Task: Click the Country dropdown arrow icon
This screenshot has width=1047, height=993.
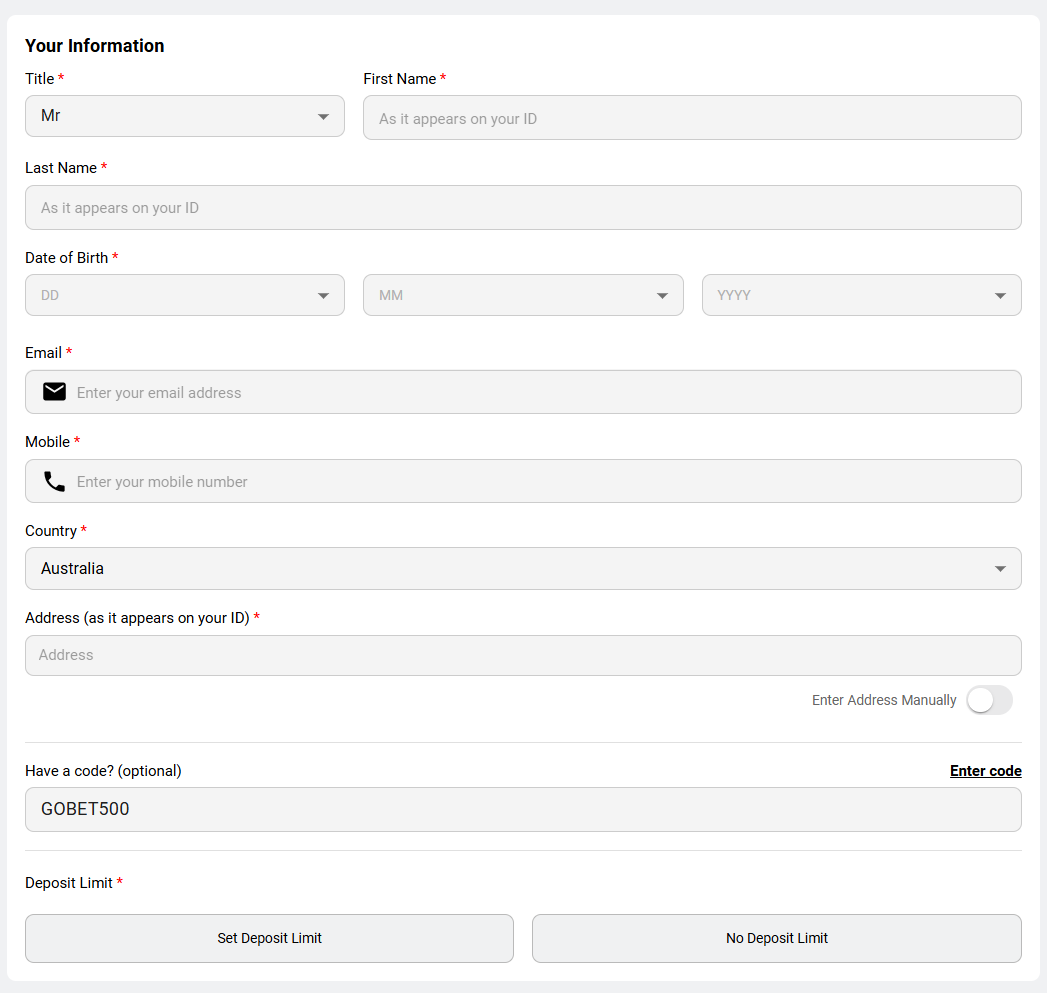Action: pos(1000,569)
